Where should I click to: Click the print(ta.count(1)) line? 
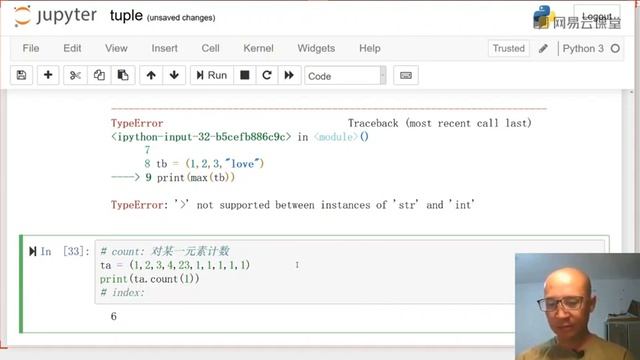click(150, 279)
